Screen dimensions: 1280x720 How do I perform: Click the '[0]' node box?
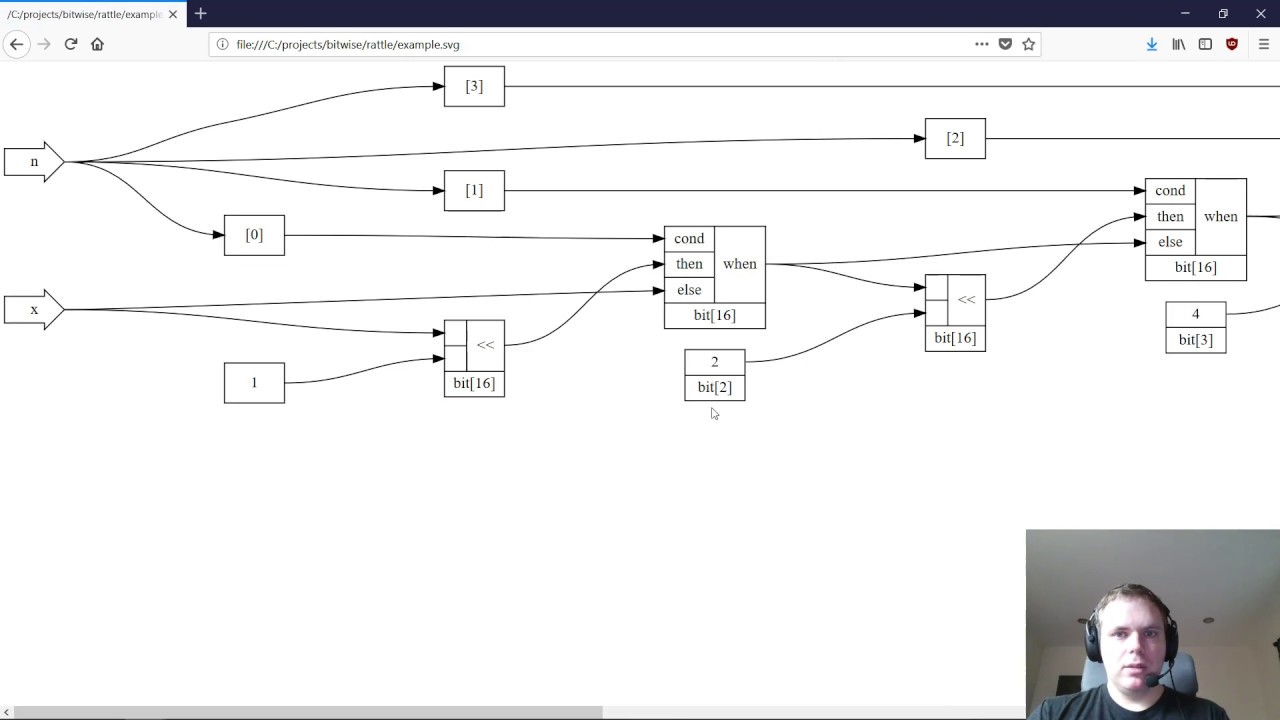coord(254,235)
